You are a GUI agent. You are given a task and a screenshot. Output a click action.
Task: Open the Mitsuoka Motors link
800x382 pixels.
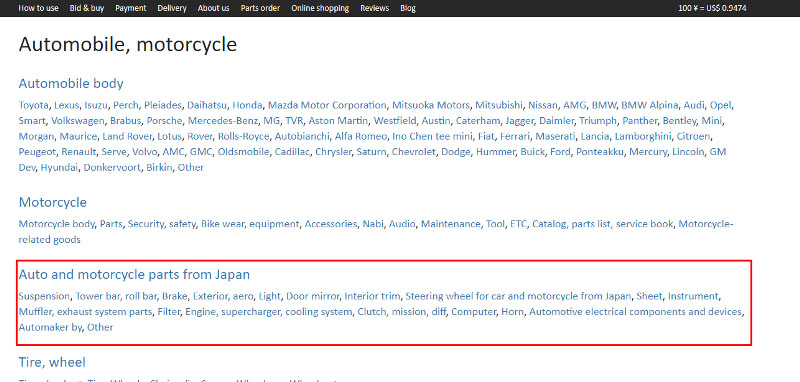pos(431,106)
